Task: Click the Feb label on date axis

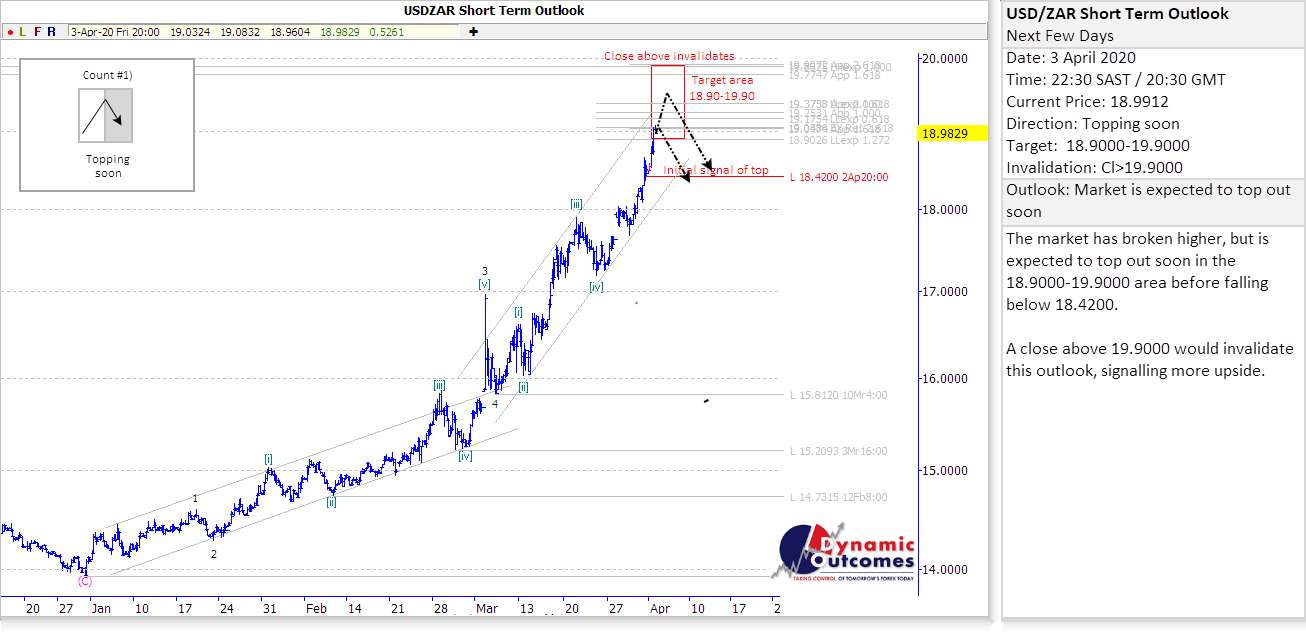Action: (x=316, y=607)
